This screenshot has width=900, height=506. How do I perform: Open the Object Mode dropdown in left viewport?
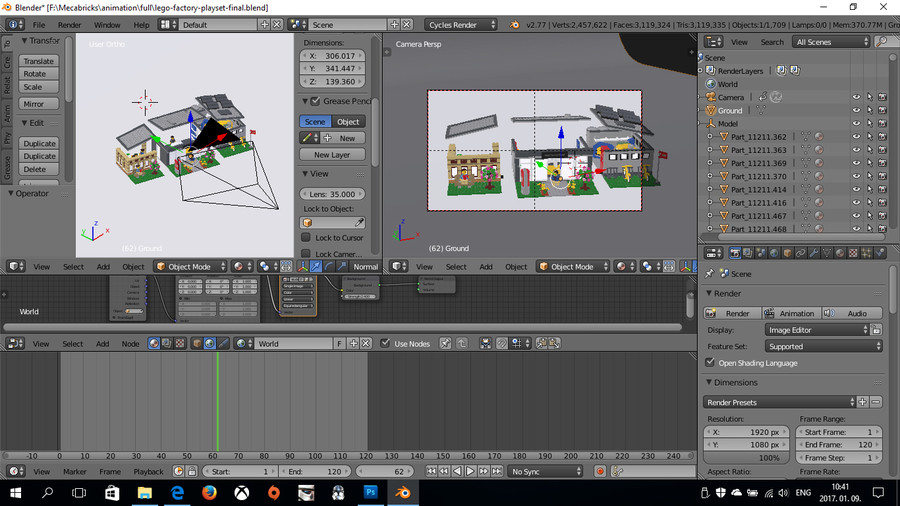pyautogui.click(x=191, y=266)
